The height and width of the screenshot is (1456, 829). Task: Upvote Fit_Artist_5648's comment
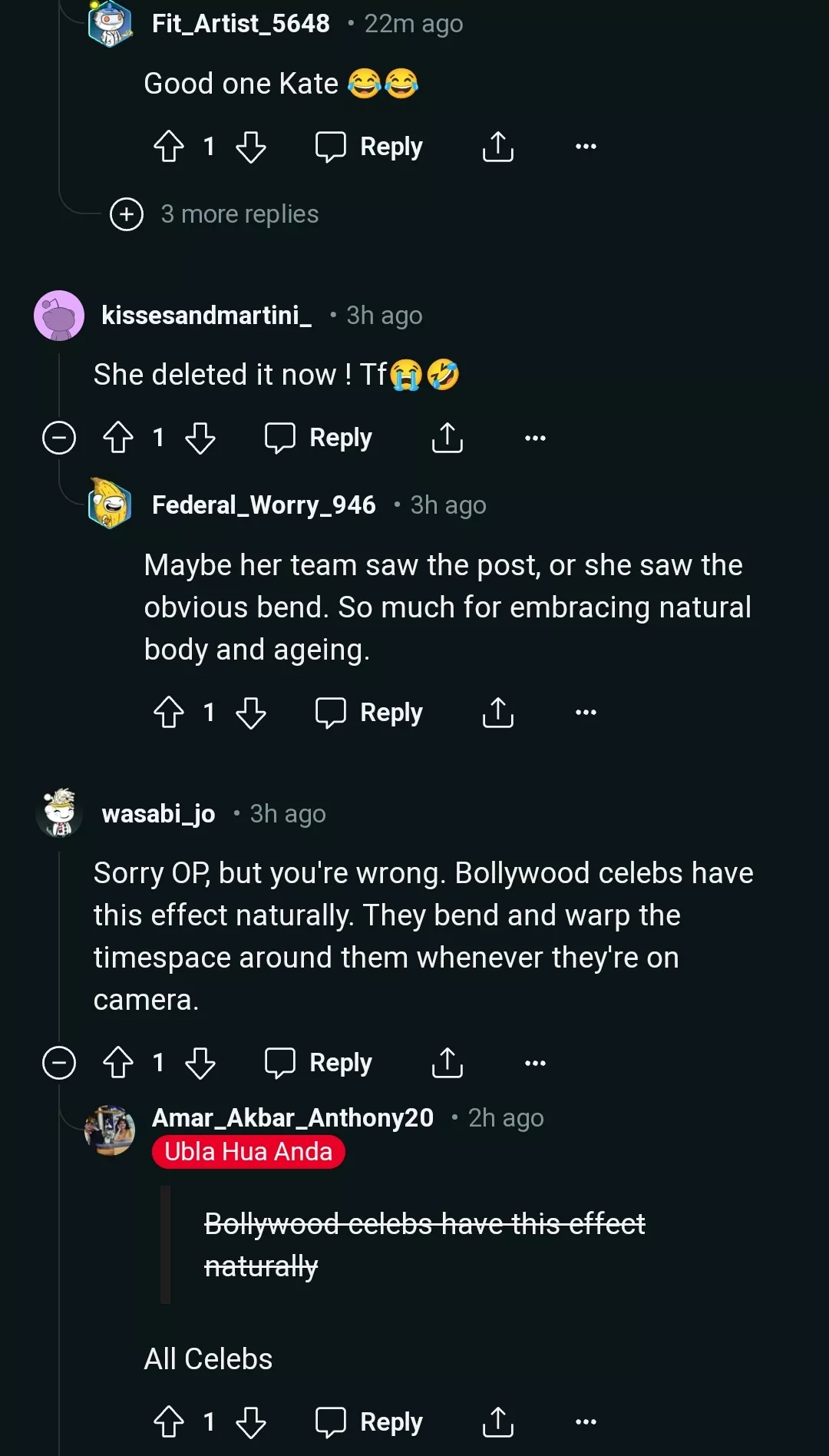click(169, 147)
